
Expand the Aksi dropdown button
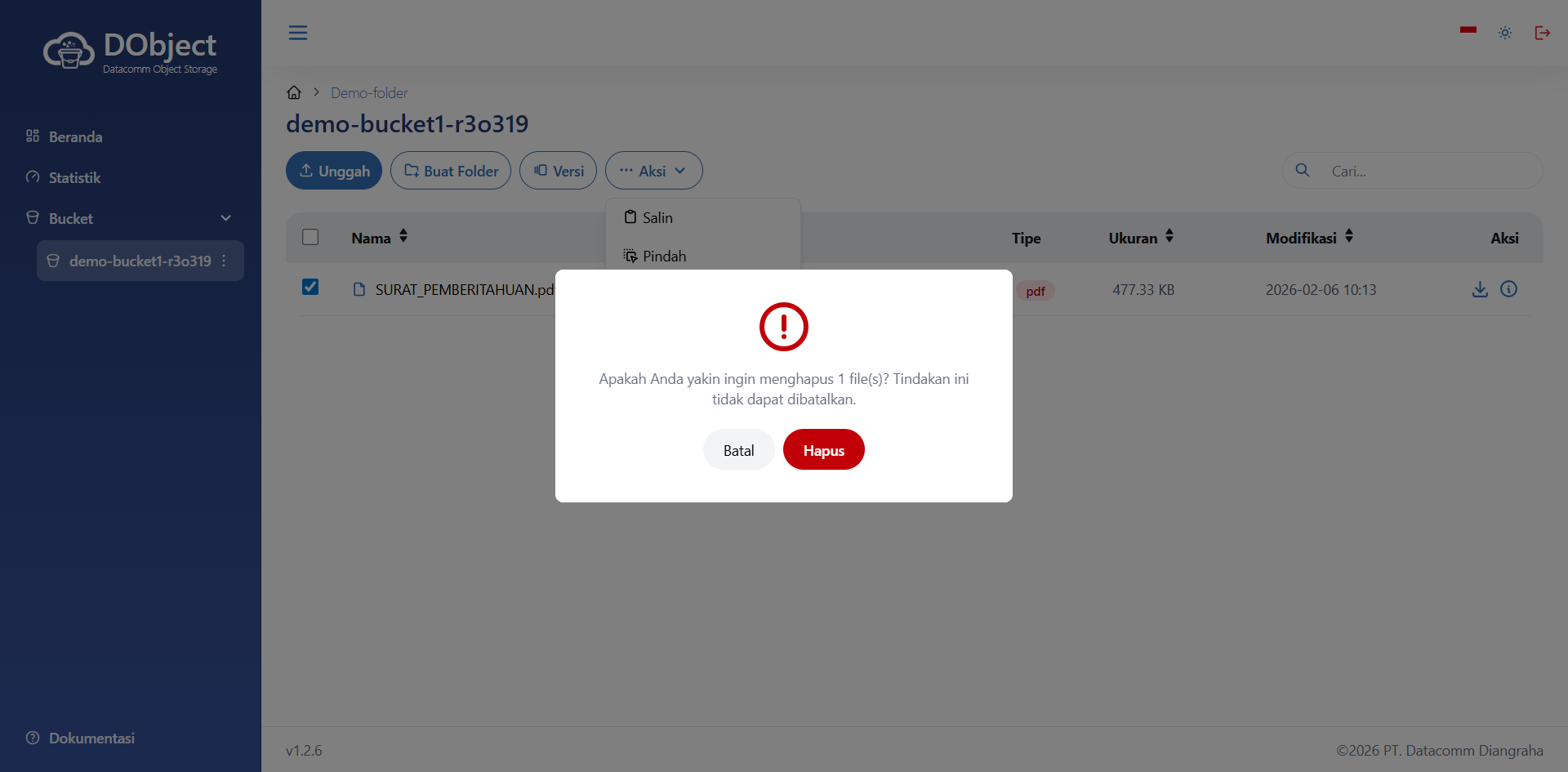[x=653, y=171]
